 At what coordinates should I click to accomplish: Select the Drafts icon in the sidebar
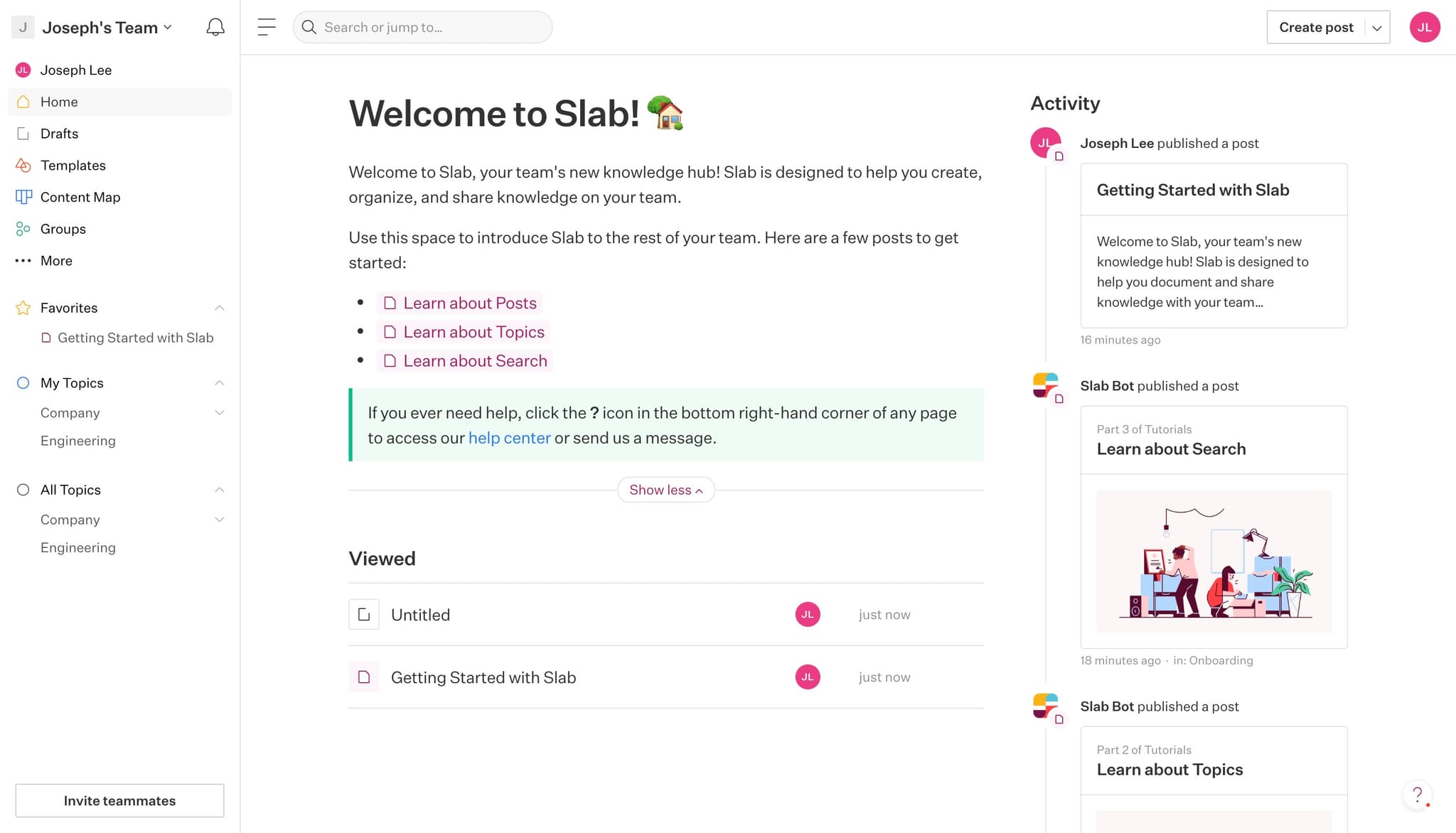[x=23, y=133]
